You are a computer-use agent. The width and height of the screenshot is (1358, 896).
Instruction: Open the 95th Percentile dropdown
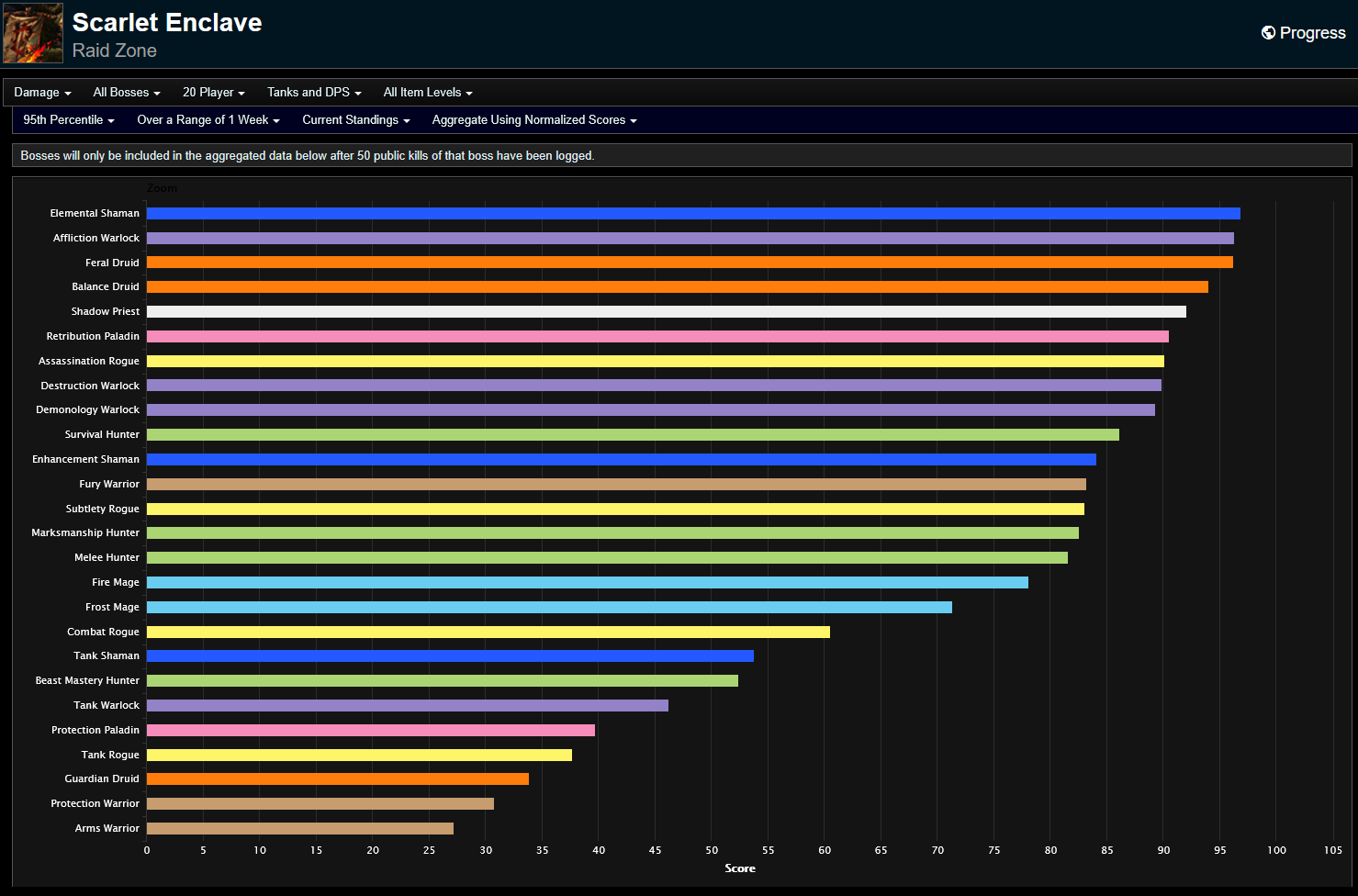(68, 119)
